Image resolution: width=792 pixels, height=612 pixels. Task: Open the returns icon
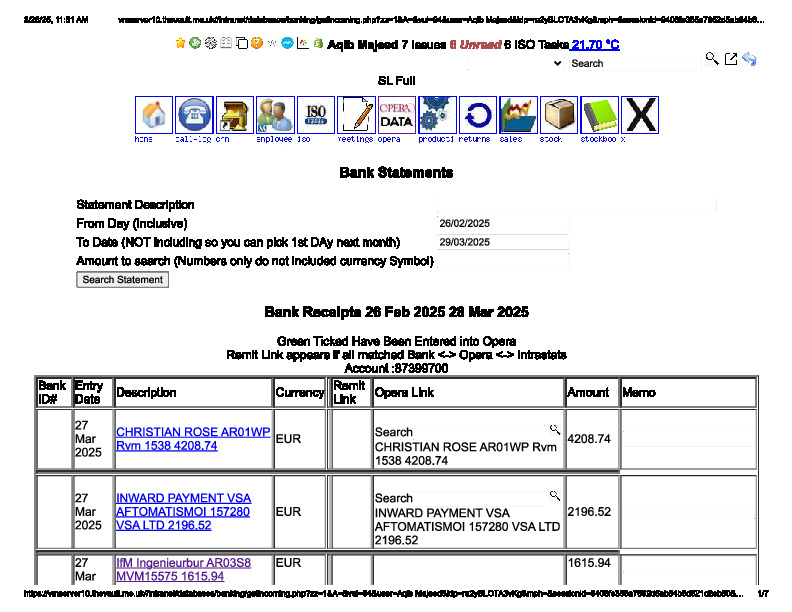point(478,115)
